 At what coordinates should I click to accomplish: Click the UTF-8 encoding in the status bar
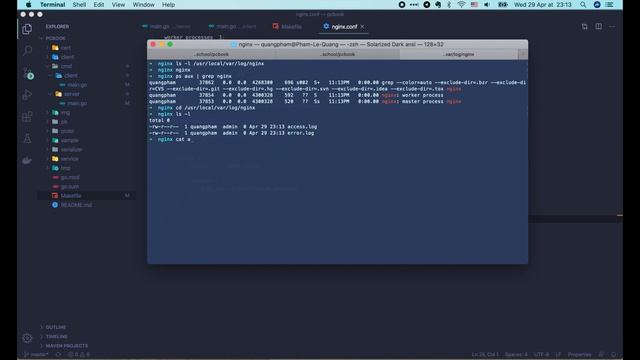tap(541, 355)
